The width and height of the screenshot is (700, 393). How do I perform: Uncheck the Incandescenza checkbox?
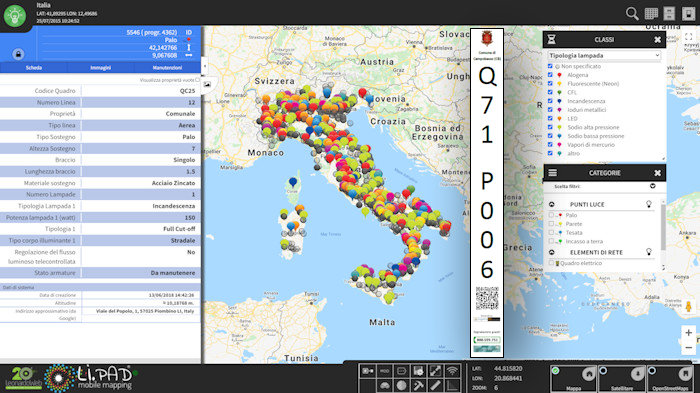click(550, 101)
